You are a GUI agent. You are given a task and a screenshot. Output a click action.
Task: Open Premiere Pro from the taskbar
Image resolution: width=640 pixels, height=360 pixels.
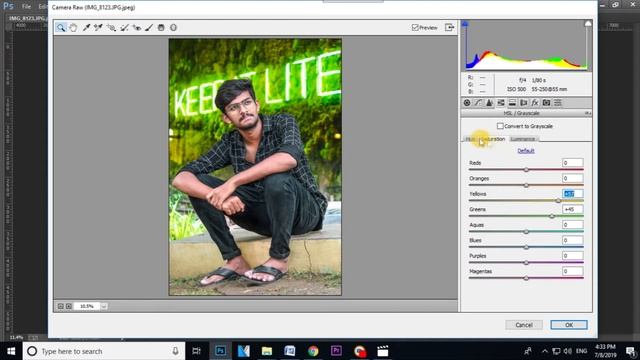pyautogui.click(x=336, y=351)
